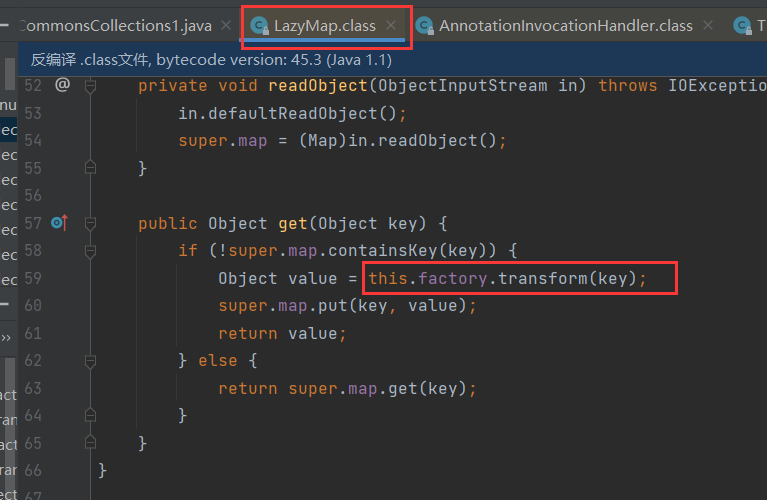Click the fold end marker at line 55
767x500 pixels.
[90, 167]
